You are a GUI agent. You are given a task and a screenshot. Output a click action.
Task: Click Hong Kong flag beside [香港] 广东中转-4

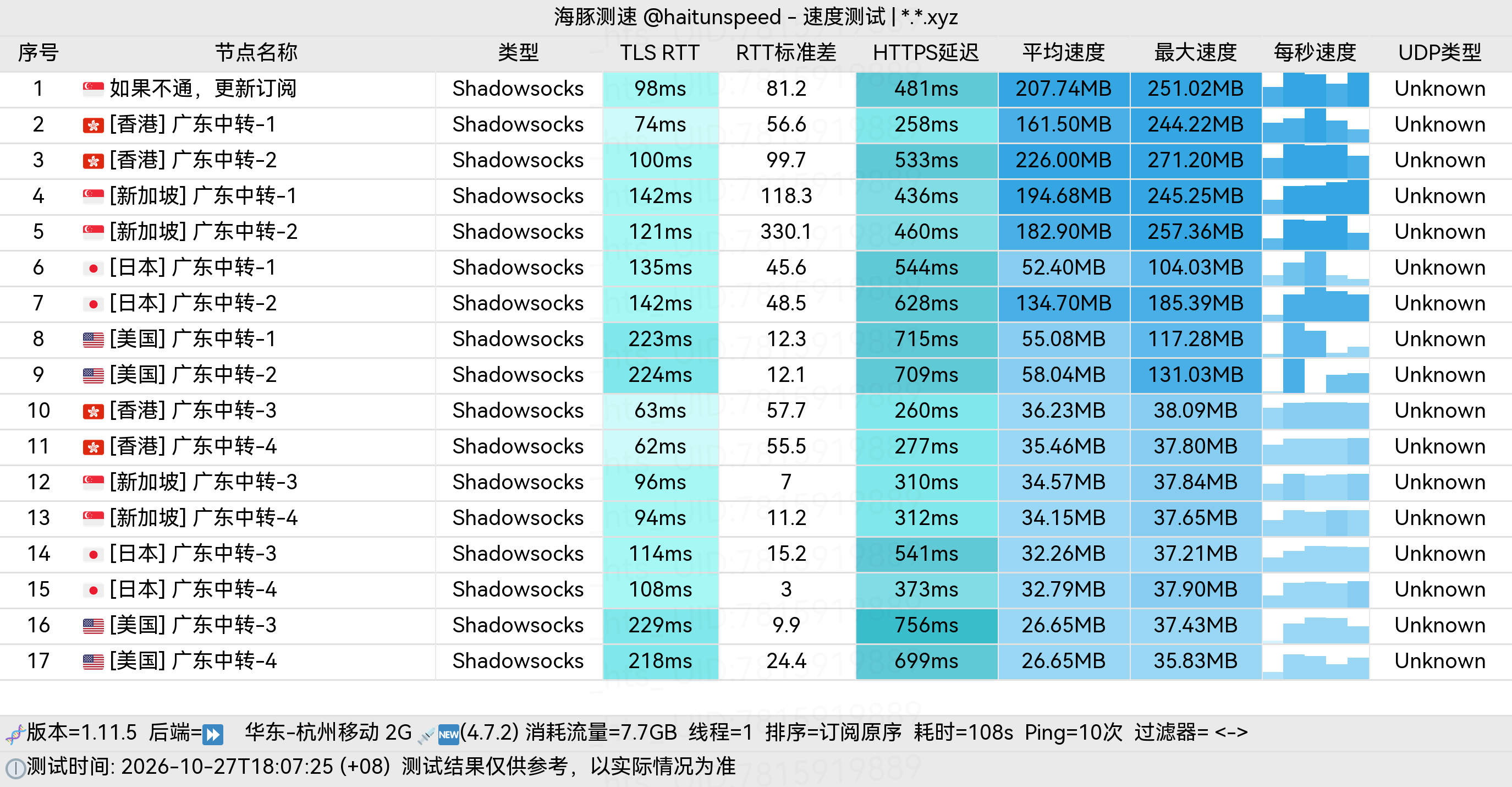point(94,447)
